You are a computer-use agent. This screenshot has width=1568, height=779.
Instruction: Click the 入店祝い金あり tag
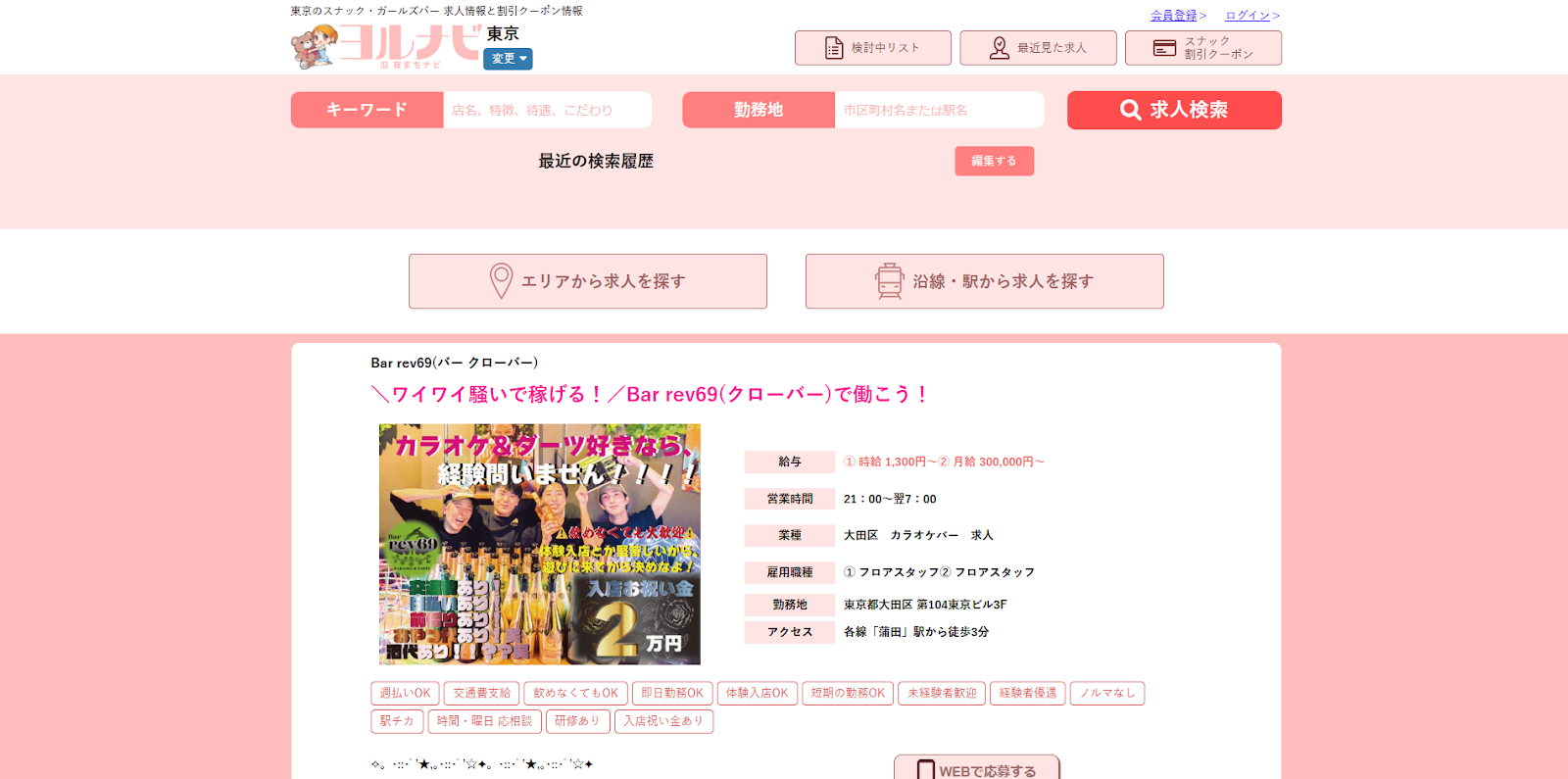click(x=663, y=721)
